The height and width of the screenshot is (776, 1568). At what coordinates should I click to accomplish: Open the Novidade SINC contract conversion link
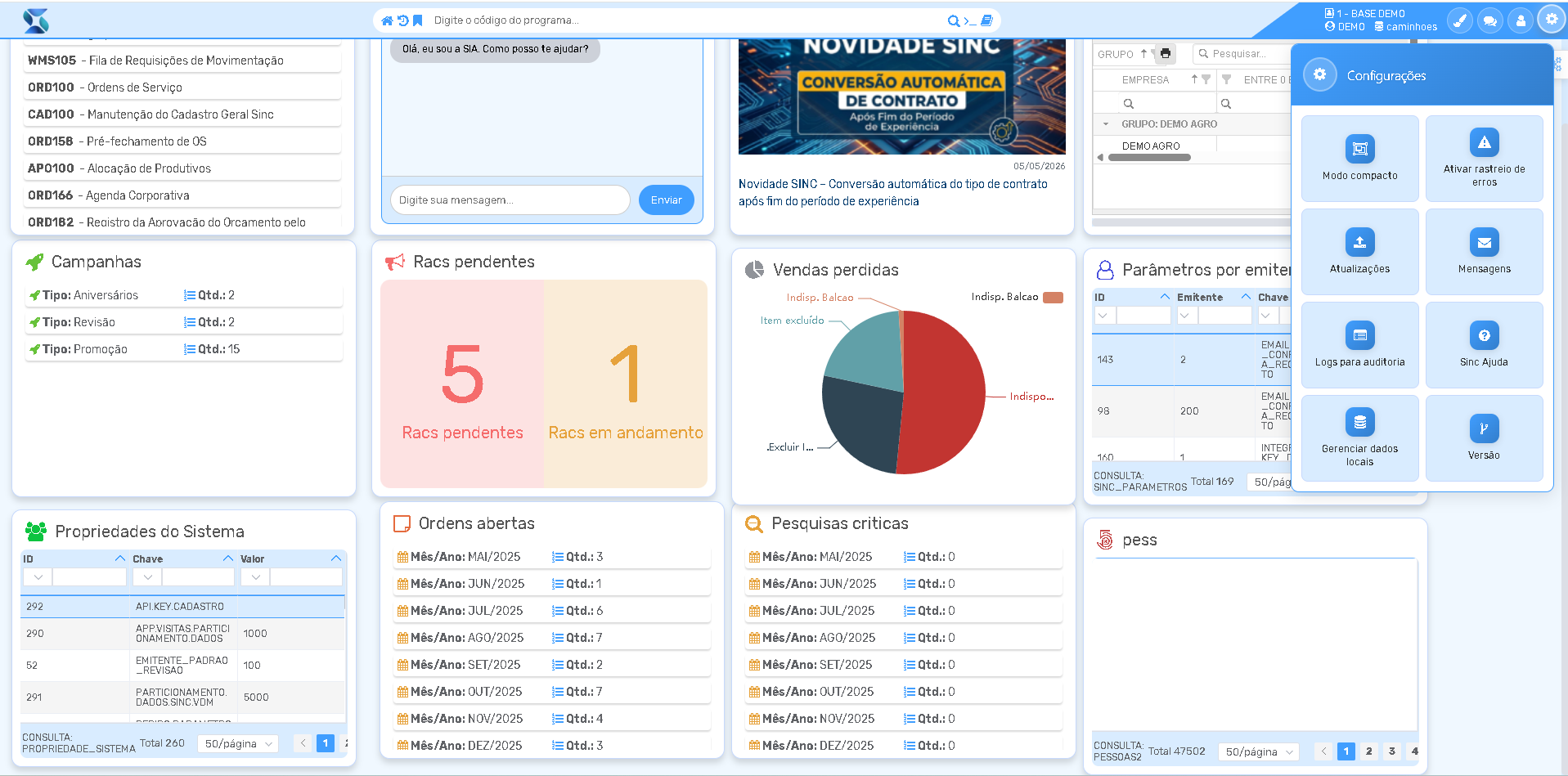coord(893,193)
